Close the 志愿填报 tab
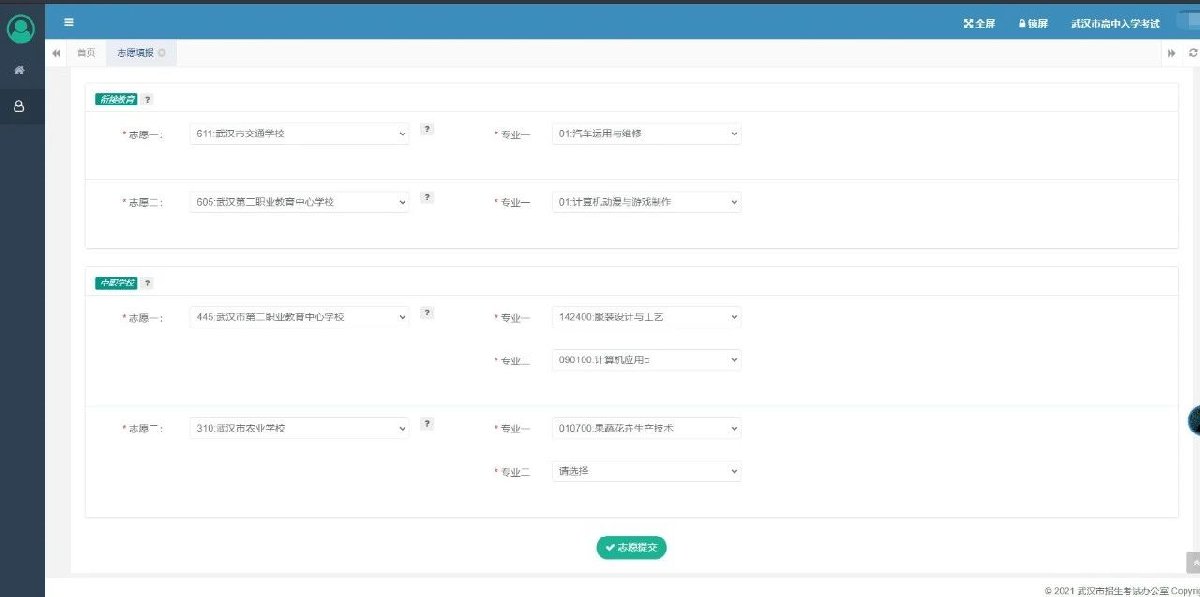Image resolution: width=1200 pixels, height=597 pixels. pos(162,53)
